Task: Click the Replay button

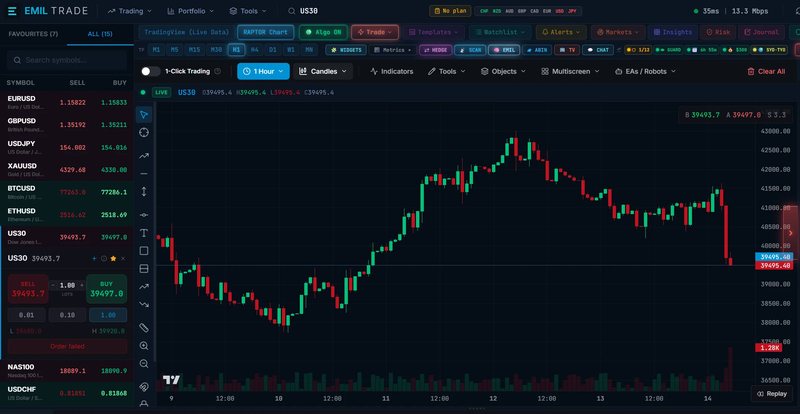Action: [x=772, y=394]
